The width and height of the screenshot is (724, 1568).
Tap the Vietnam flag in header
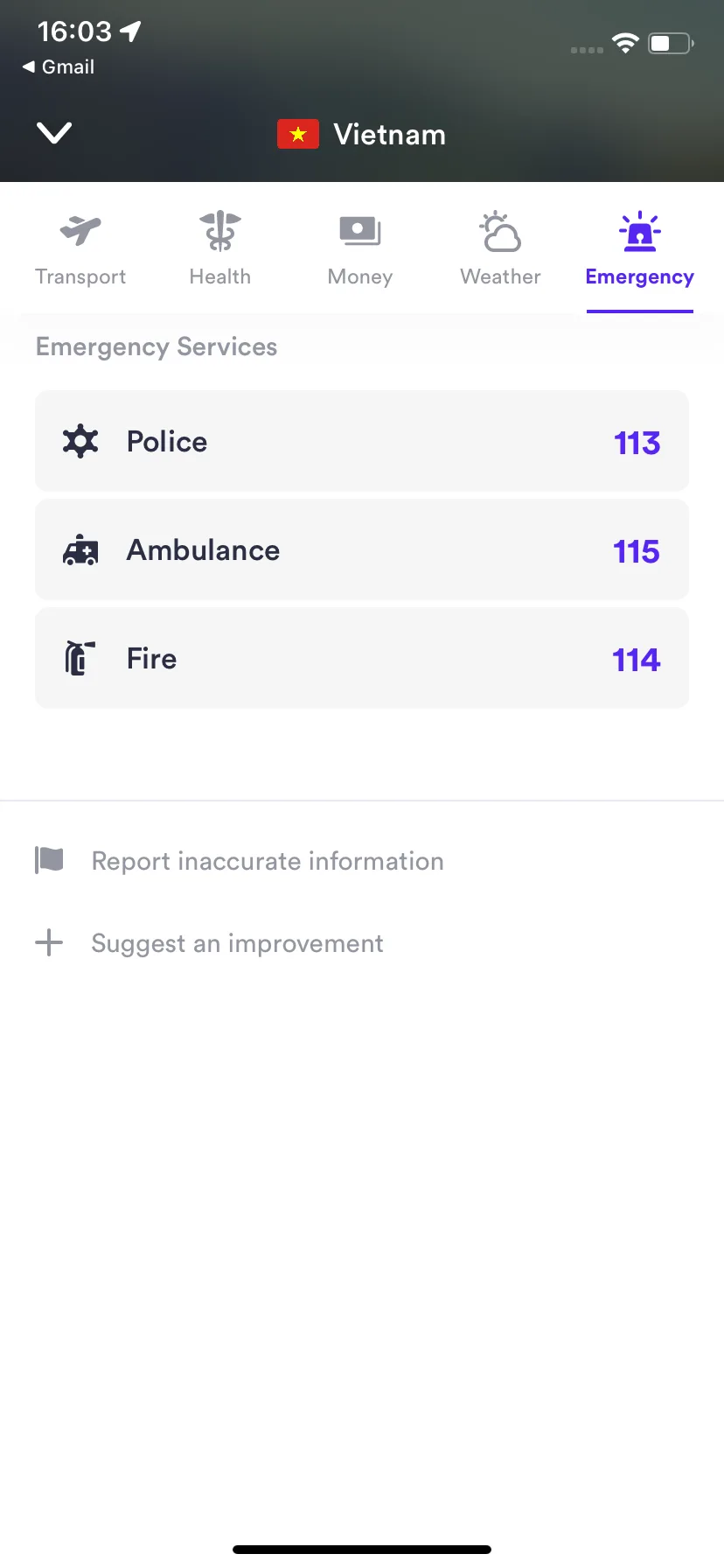(298, 134)
